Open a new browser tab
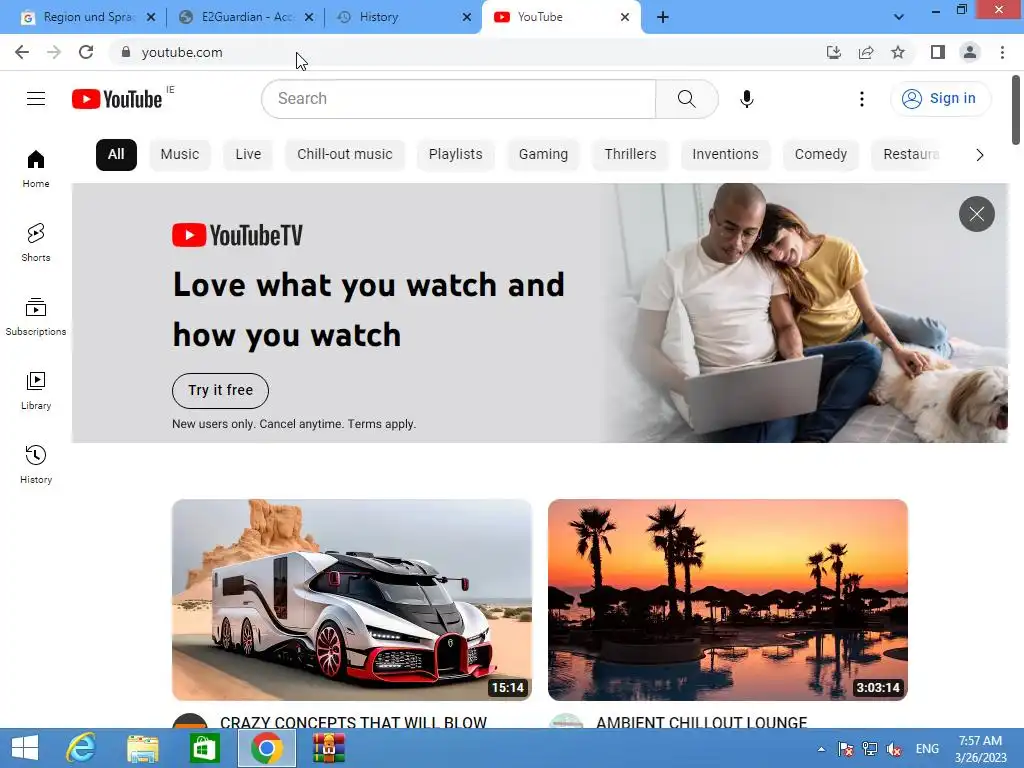The height and width of the screenshot is (768, 1024). pyautogui.click(x=662, y=17)
